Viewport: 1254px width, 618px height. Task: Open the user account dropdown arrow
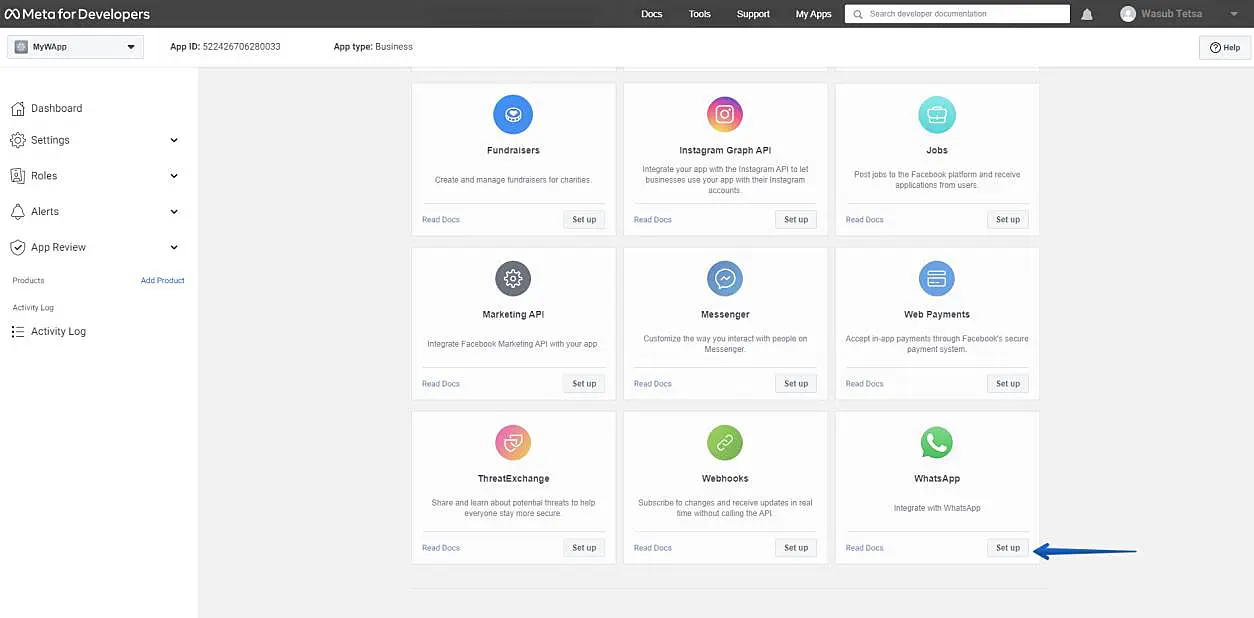tap(1233, 14)
